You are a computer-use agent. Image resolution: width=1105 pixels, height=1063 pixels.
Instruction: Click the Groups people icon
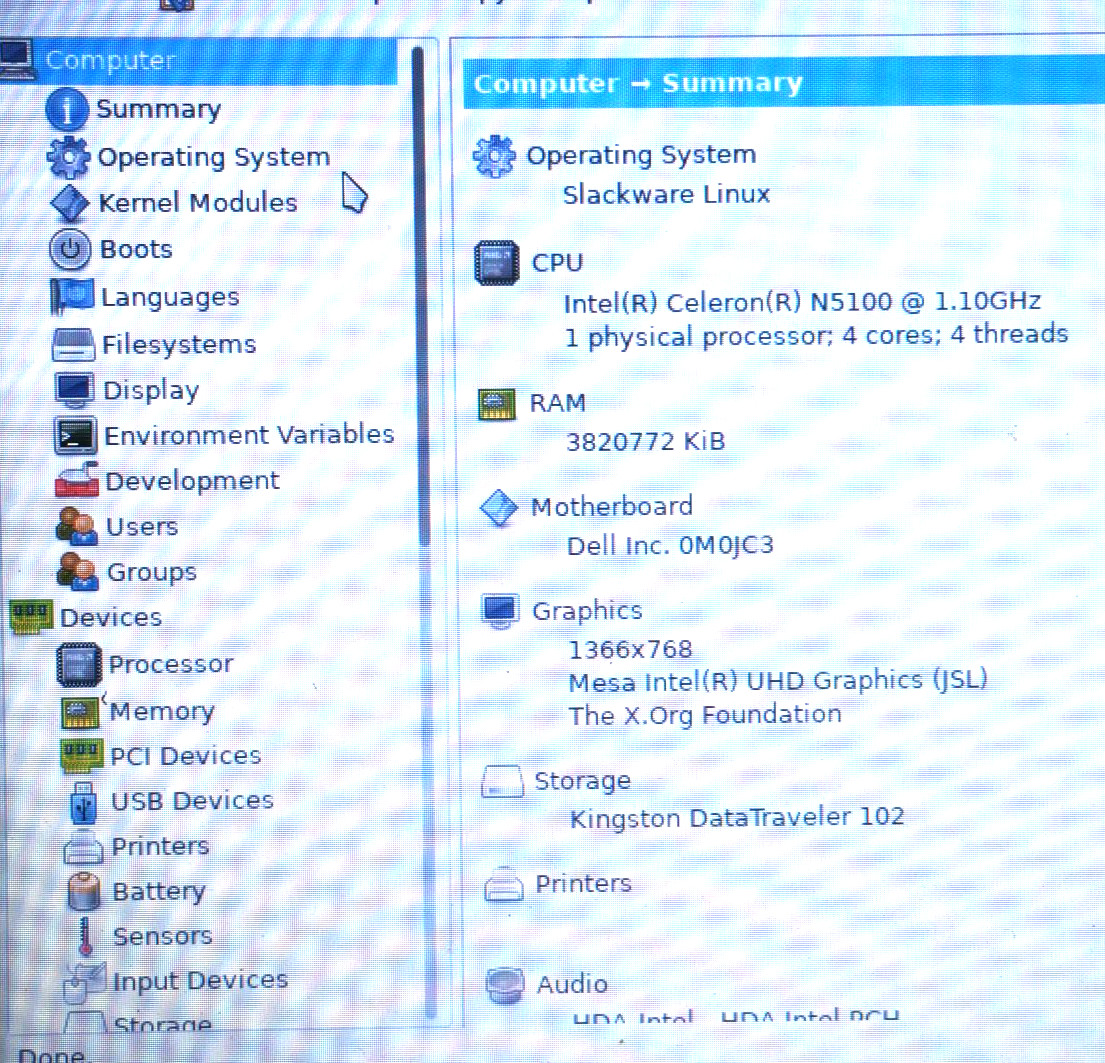78,571
